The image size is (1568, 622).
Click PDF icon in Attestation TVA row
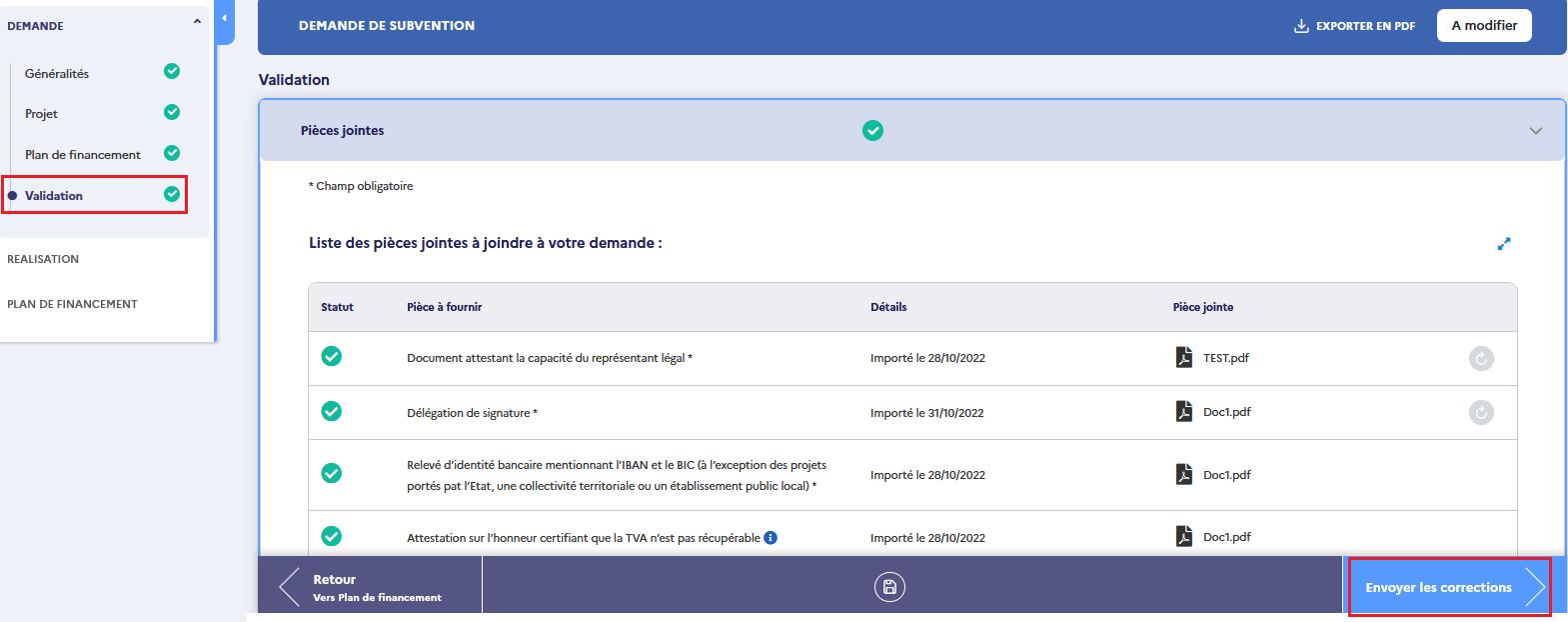pyautogui.click(x=1184, y=536)
